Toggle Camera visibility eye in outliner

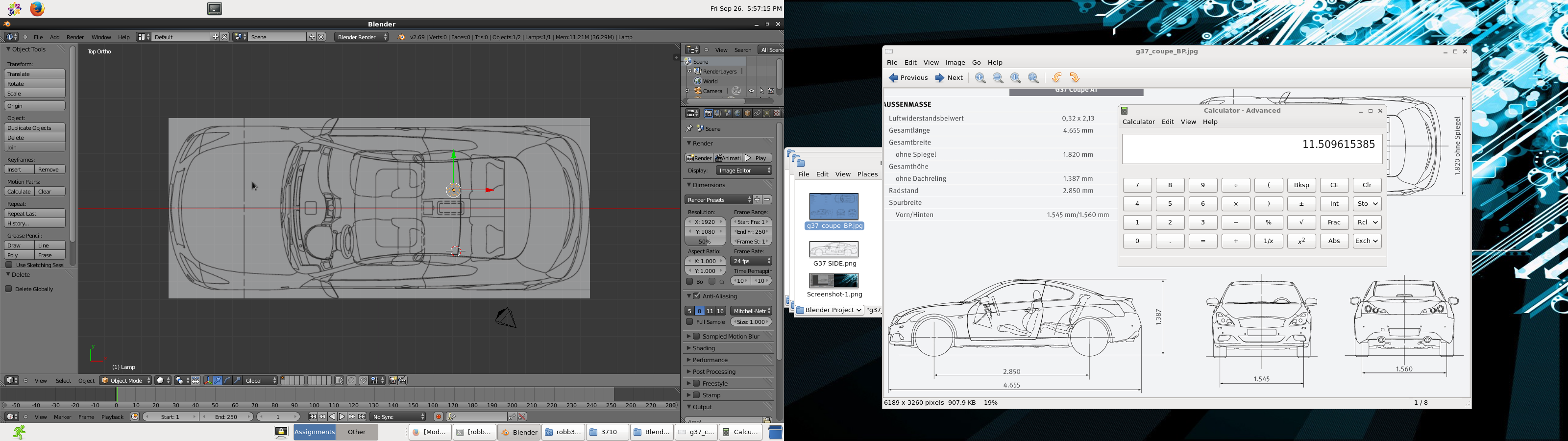click(x=752, y=91)
